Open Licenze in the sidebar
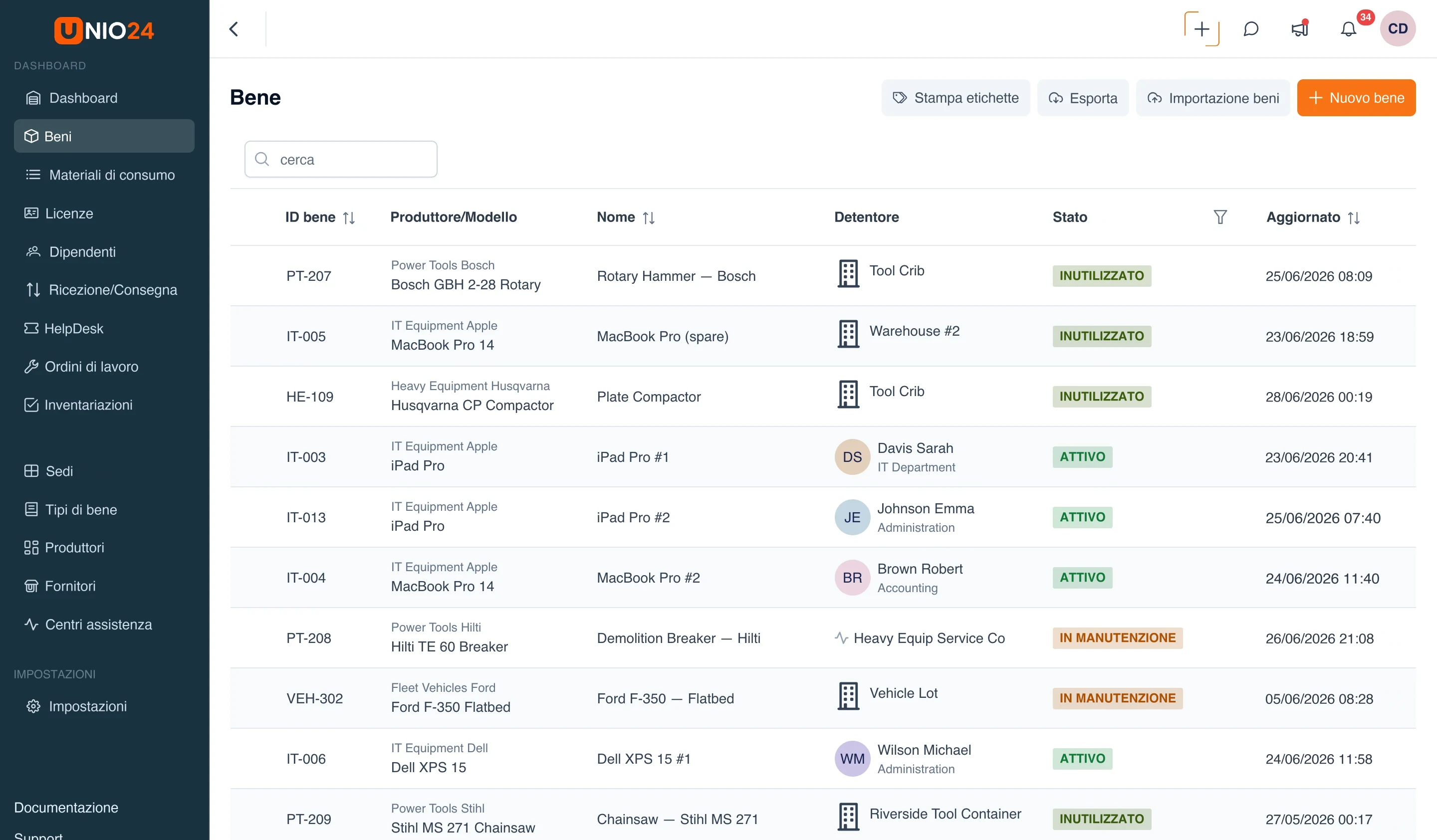Image resolution: width=1437 pixels, height=840 pixels. pos(104,213)
